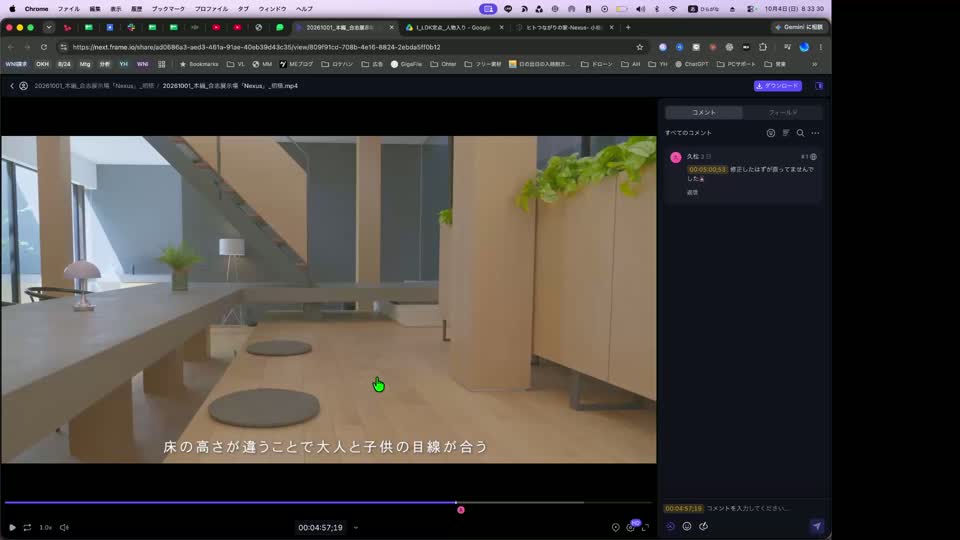The height and width of the screenshot is (540, 960).
Task: Open the 1.0x playback speed menu
Action: (x=46, y=527)
